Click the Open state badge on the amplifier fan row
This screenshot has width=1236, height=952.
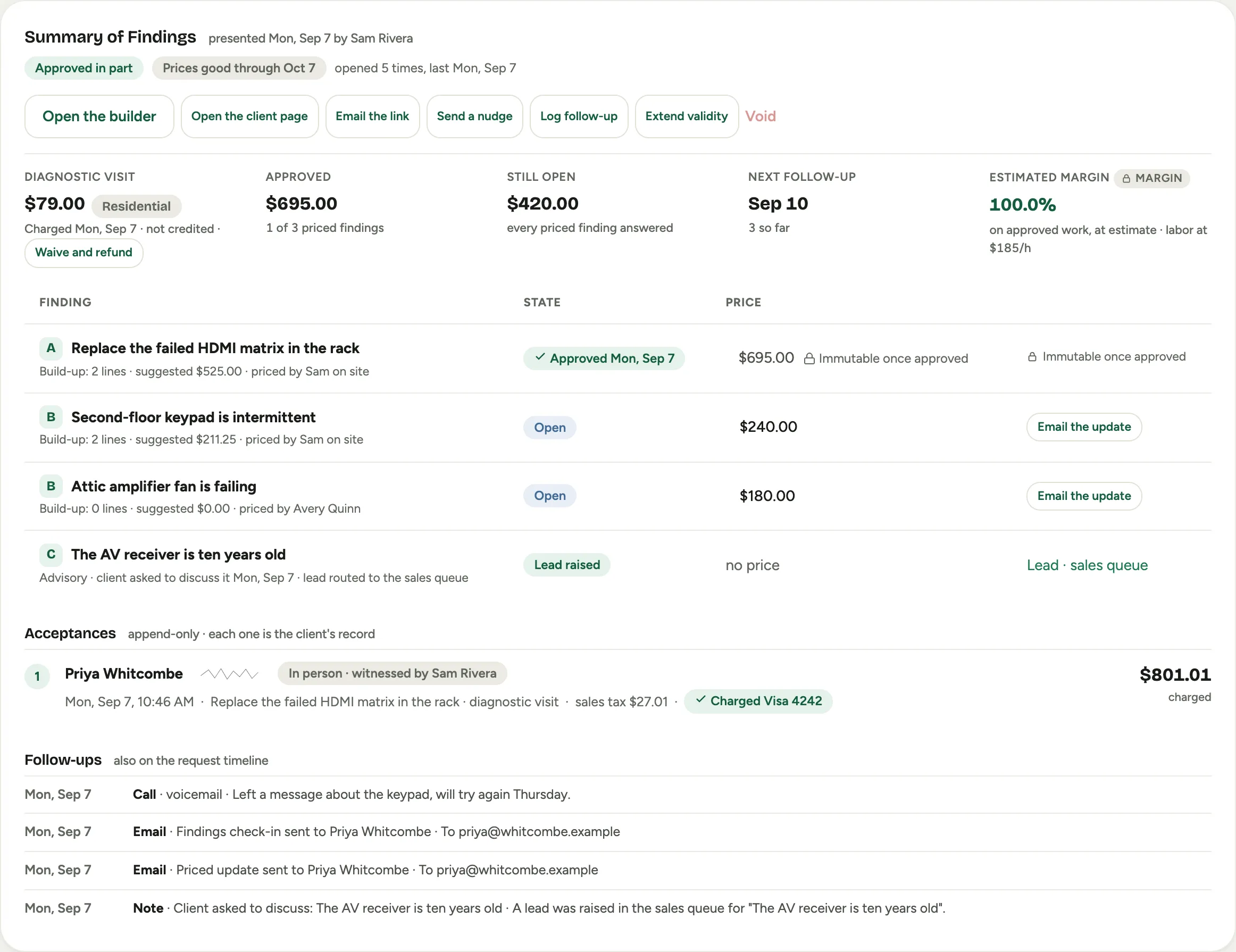click(x=549, y=495)
